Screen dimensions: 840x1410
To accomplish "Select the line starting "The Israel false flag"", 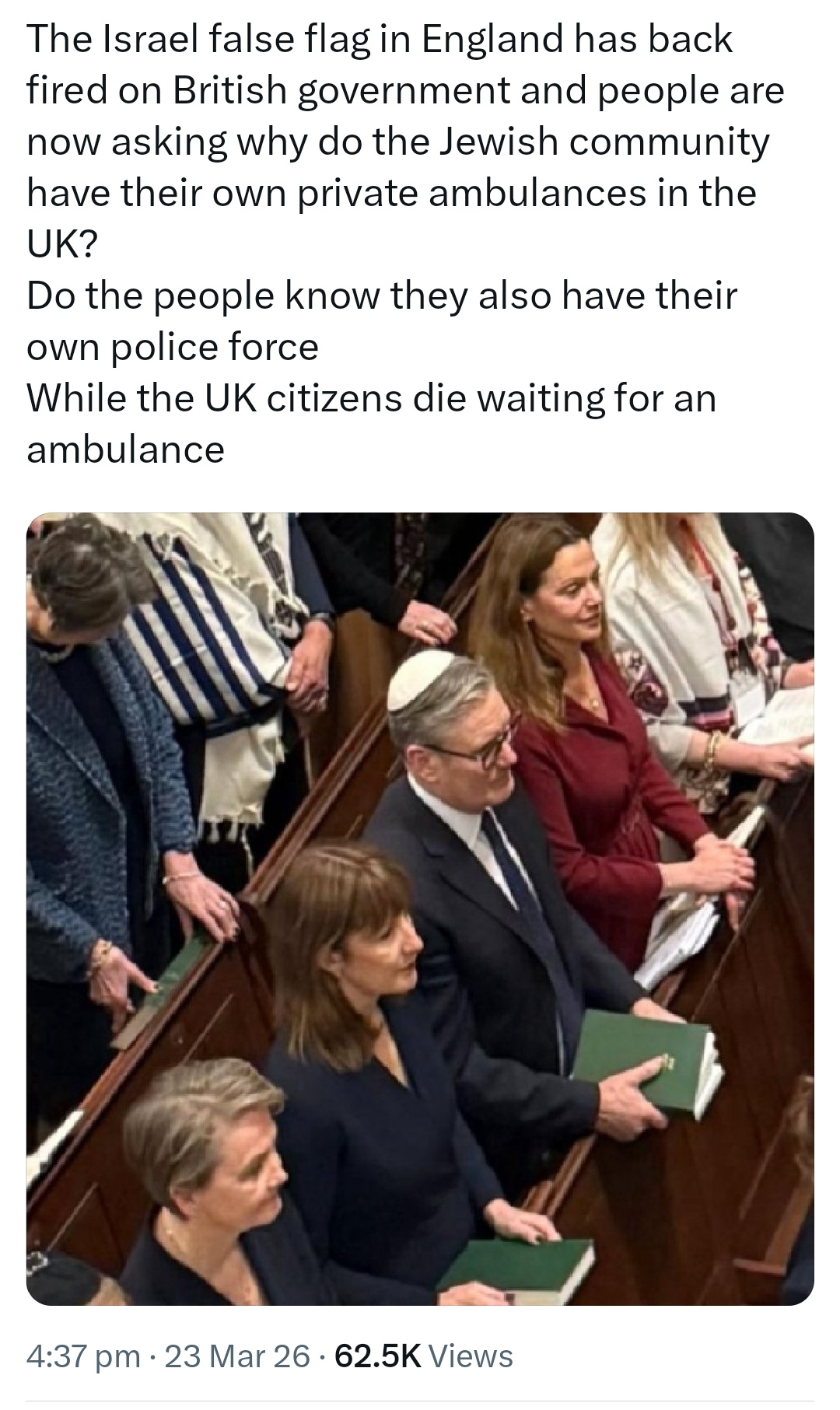I will coord(380,40).
